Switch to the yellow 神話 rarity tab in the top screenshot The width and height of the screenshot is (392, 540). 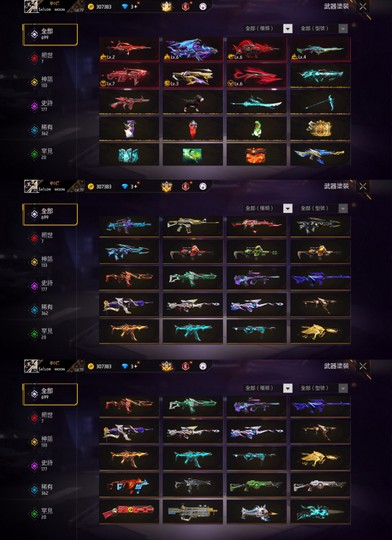[x=42, y=82]
